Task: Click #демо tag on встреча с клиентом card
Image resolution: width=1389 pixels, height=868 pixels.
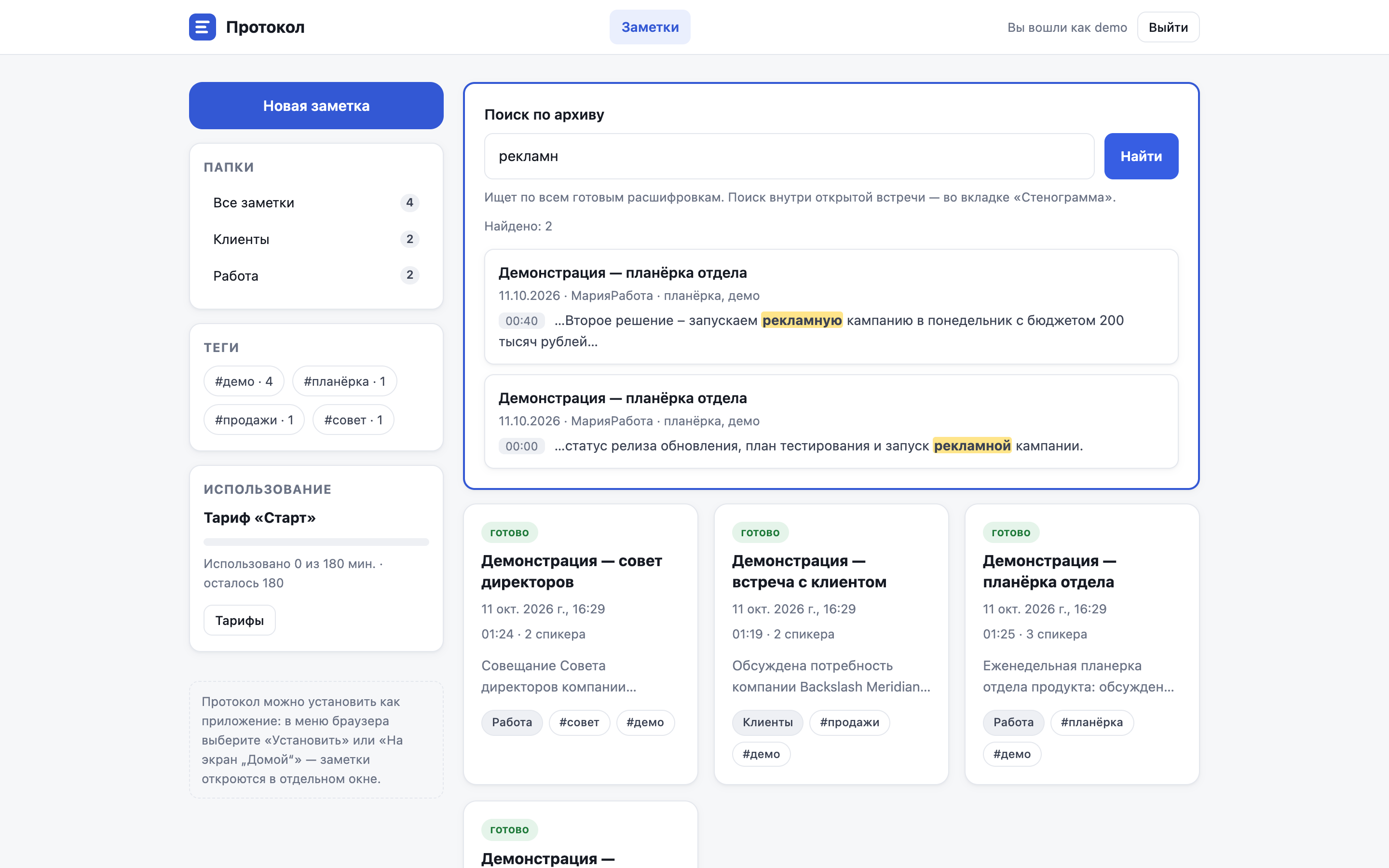Action: pyautogui.click(x=761, y=754)
